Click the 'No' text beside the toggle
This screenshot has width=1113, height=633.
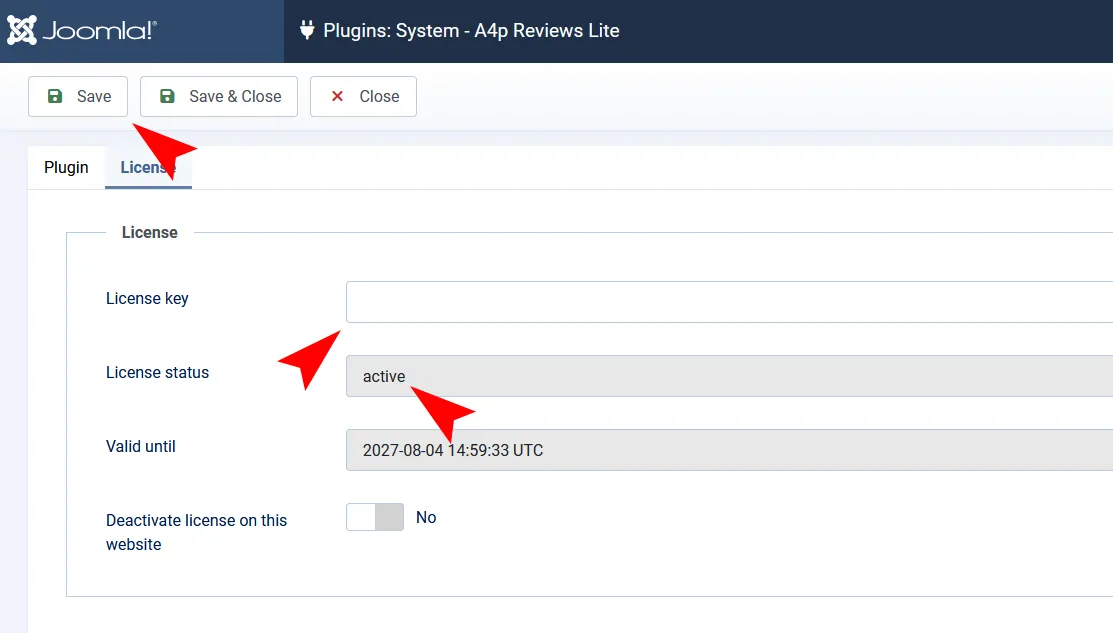(x=426, y=517)
